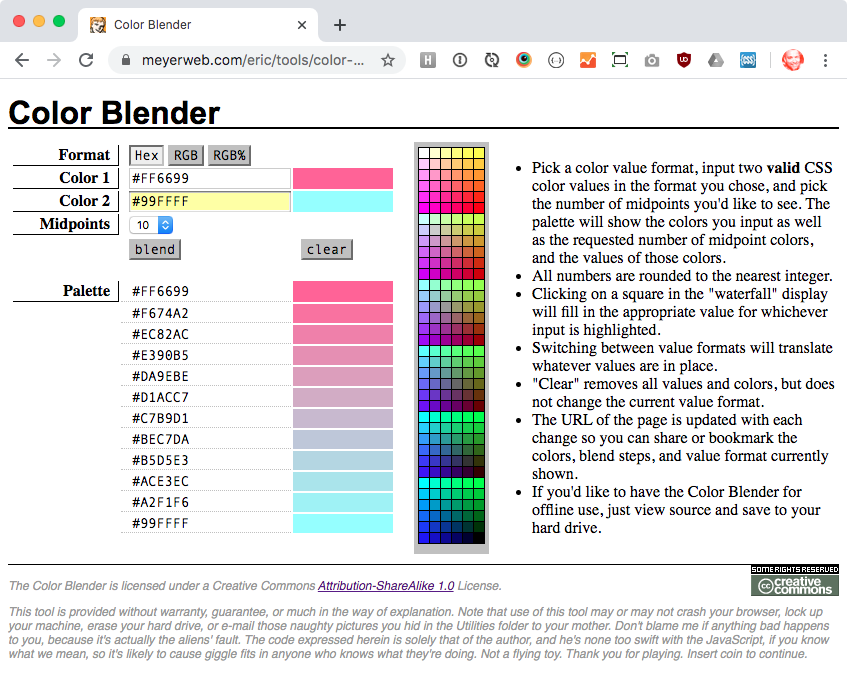Screen dimensions: 847x677
Task: Click the circled dots extension icon
Action: (x=556, y=60)
